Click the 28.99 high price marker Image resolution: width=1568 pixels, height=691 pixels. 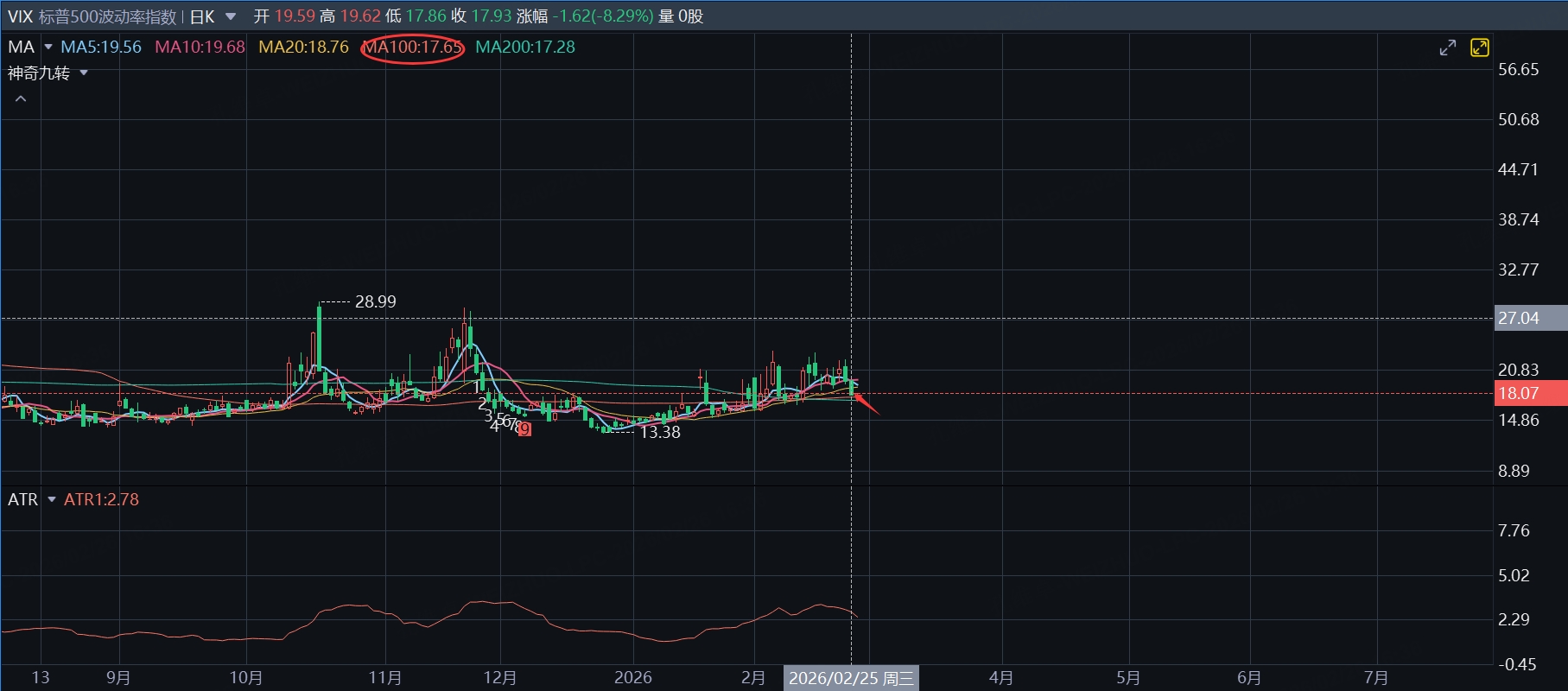coord(375,301)
